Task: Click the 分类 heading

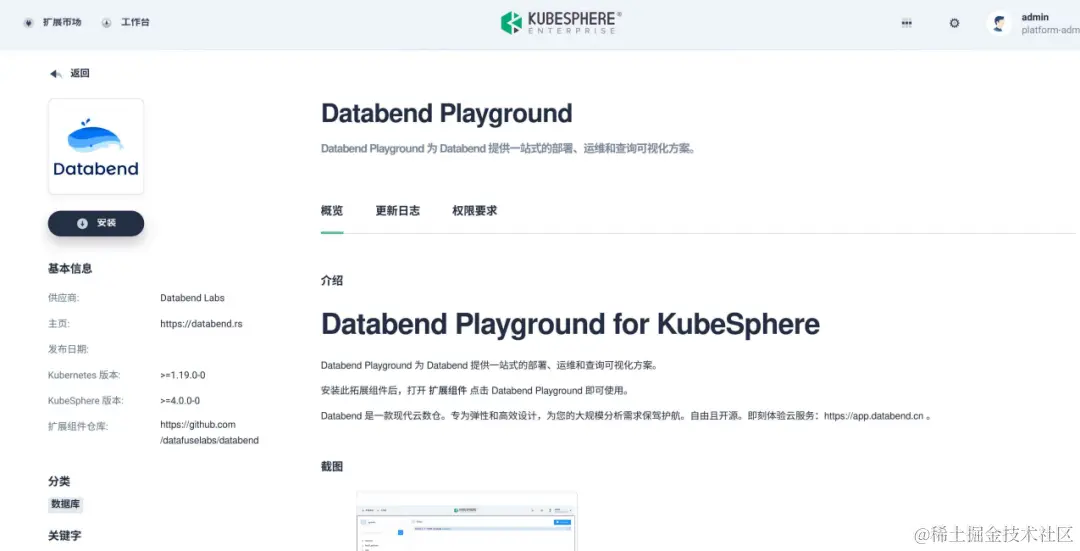Action: pyautogui.click(x=59, y=481)
